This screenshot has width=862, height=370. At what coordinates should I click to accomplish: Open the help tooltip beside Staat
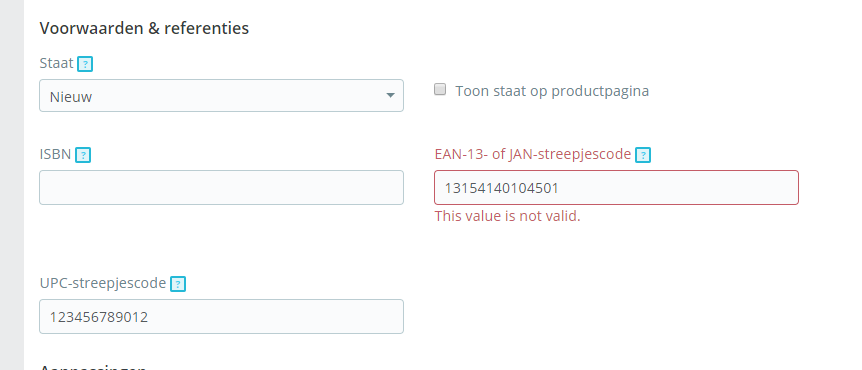(x=85, y=64)
